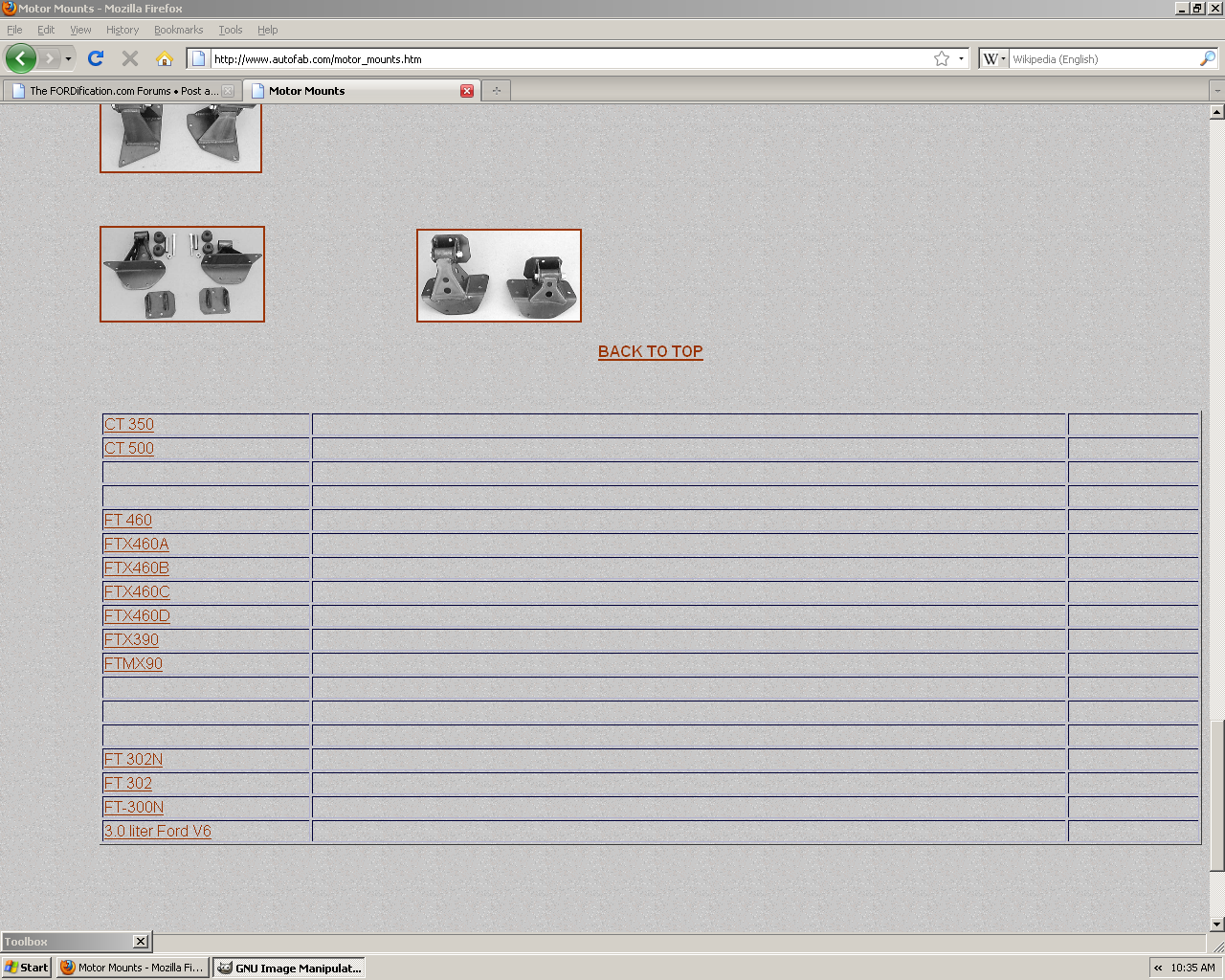Screen dimensions: 1225x980
Task: Open the mount kit with bushings thumbnail
Action: point(182,274)
